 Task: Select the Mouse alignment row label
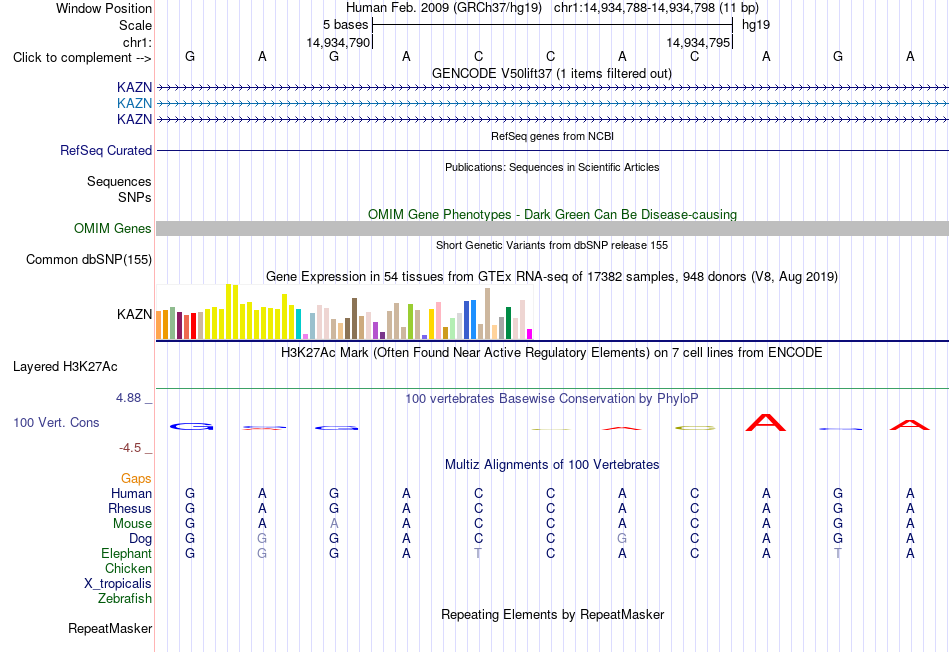click(132, 524)
